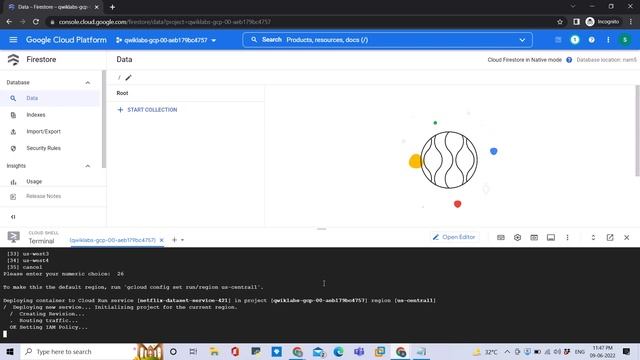Open Security Rules in the sidebar
This screenshot has height=360, width=640.
[x=43, y=148]
